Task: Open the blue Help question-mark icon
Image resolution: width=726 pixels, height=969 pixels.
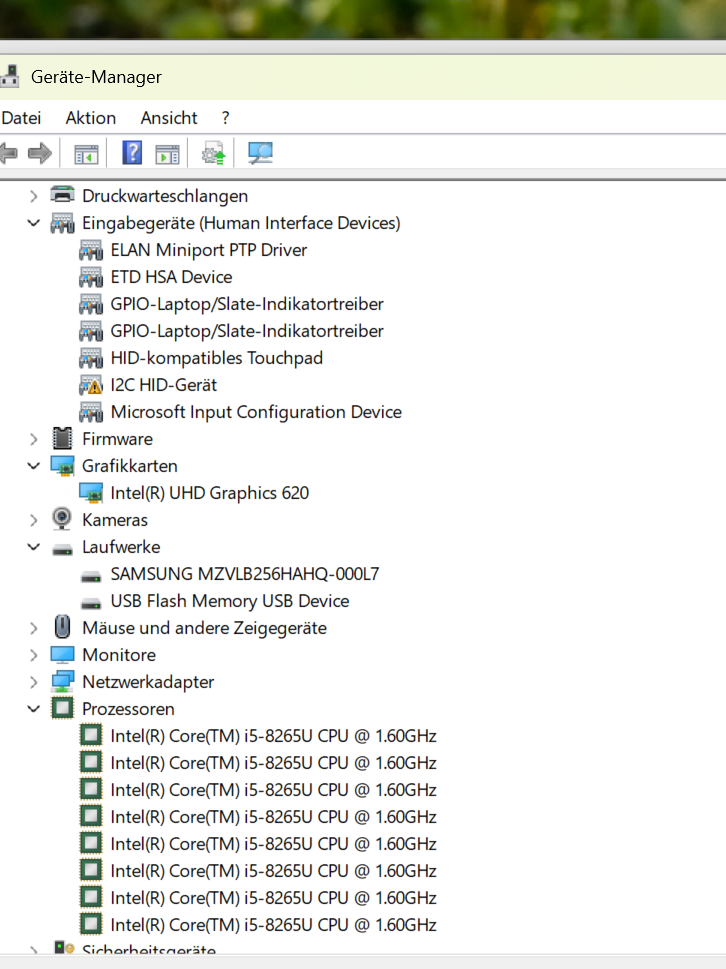Action: pos(132,153)
